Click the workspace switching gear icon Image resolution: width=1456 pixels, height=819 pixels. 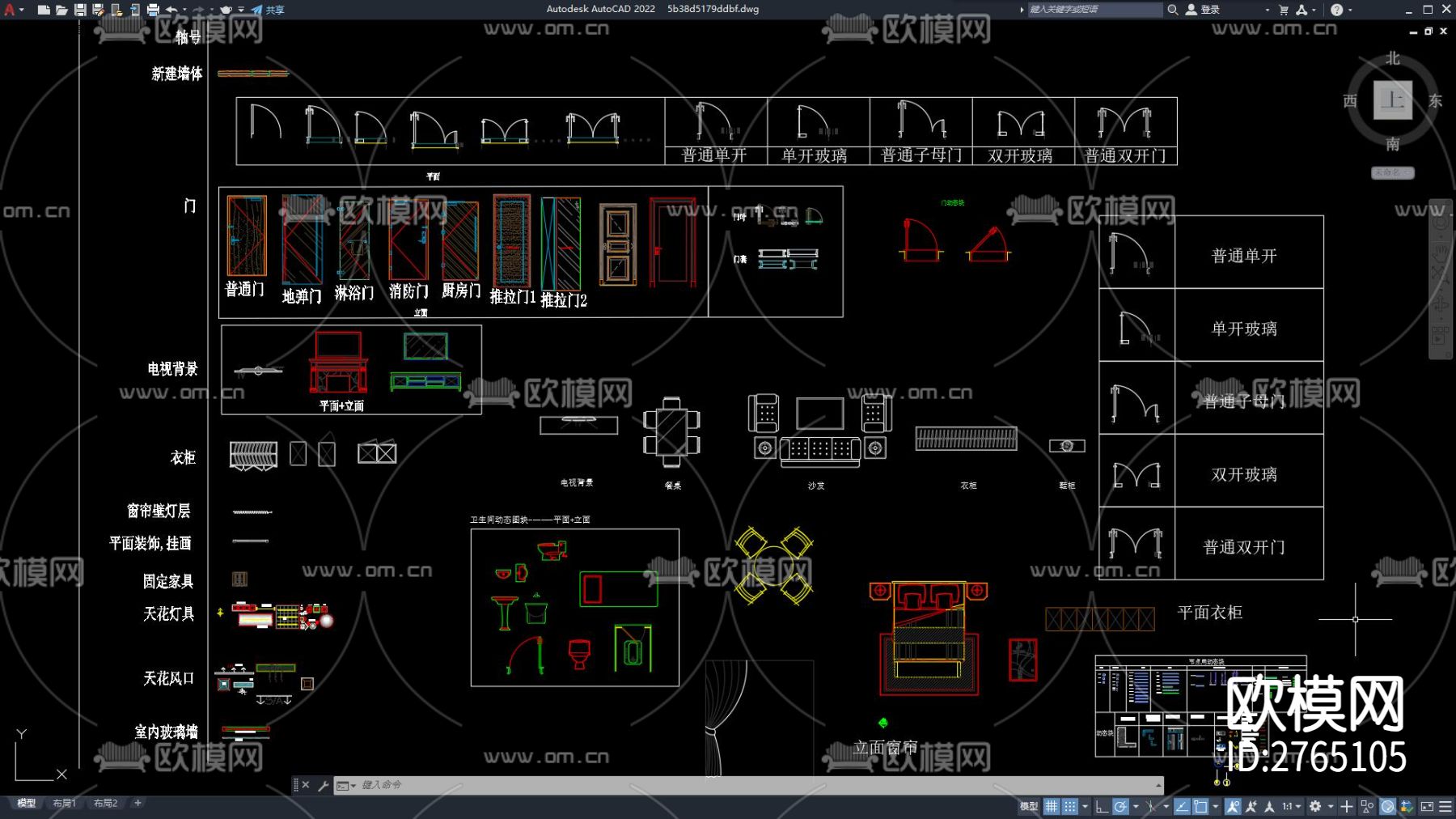coord(1315,806)
